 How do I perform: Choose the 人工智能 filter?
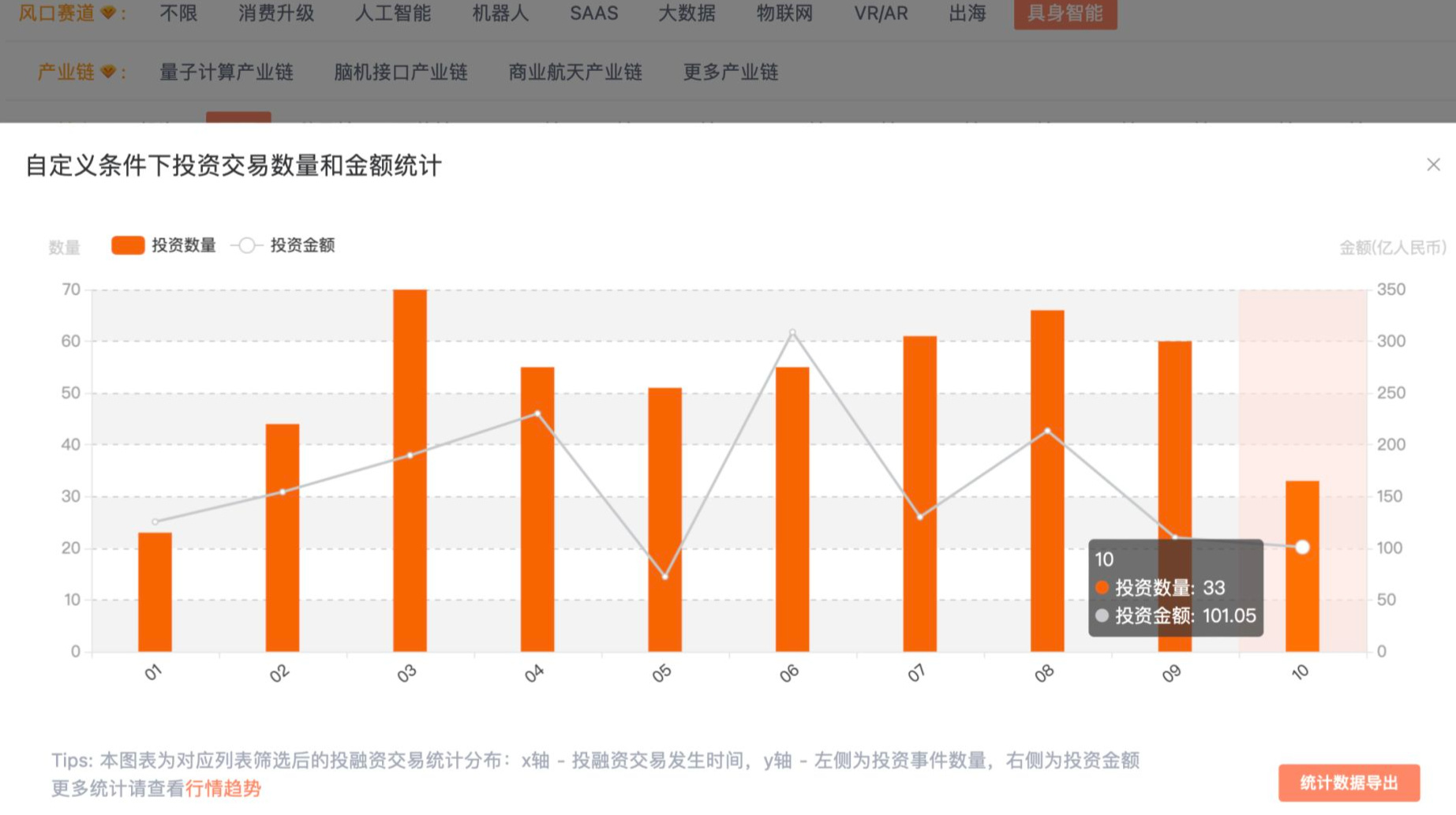[393, 13]
